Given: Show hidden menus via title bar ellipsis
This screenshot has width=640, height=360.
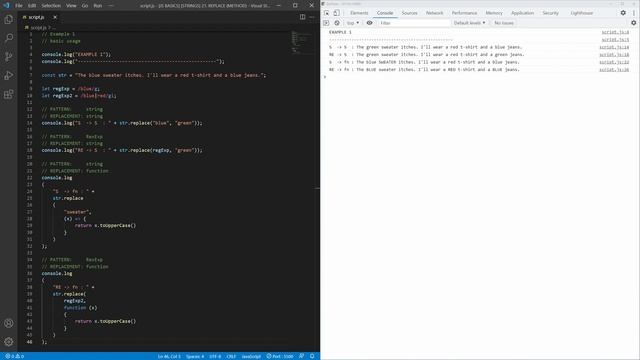Looking at the screenshot, I should [x=111, y=6].
